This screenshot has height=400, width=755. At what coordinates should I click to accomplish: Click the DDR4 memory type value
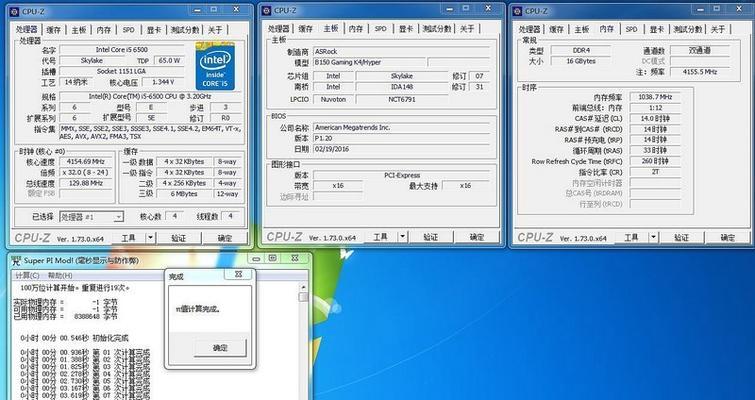click(x=580, y=51)
